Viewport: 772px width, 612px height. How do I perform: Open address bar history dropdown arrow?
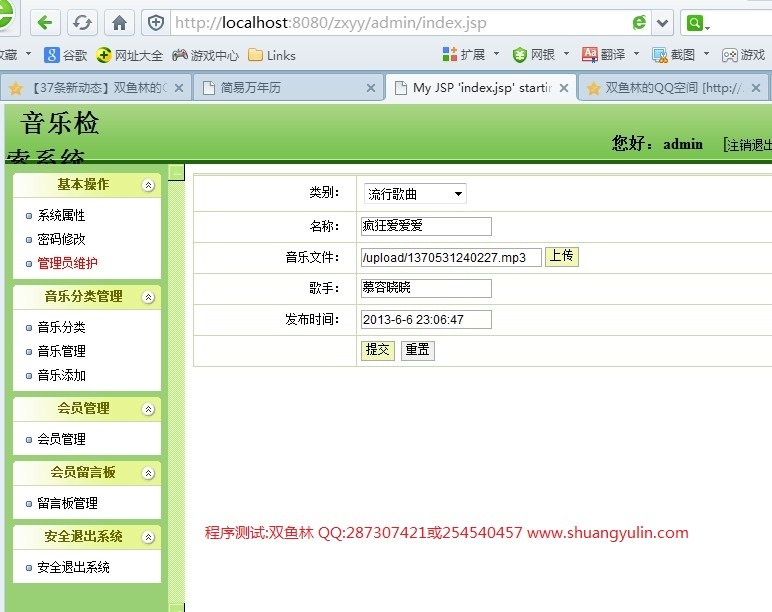tap(663, 23)
